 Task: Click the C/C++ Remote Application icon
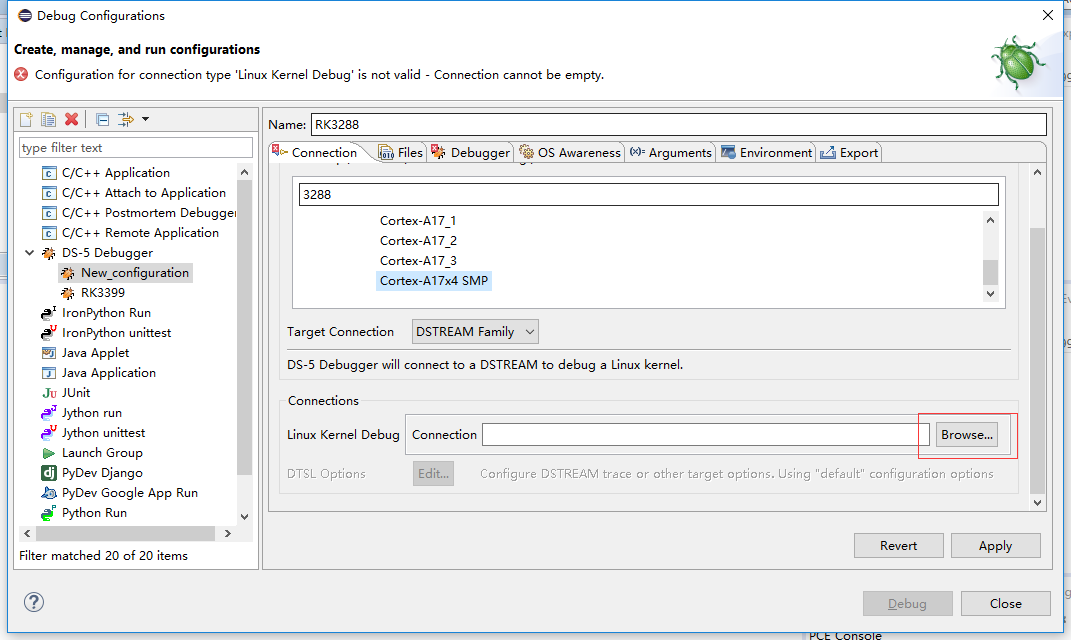point(48,233)
